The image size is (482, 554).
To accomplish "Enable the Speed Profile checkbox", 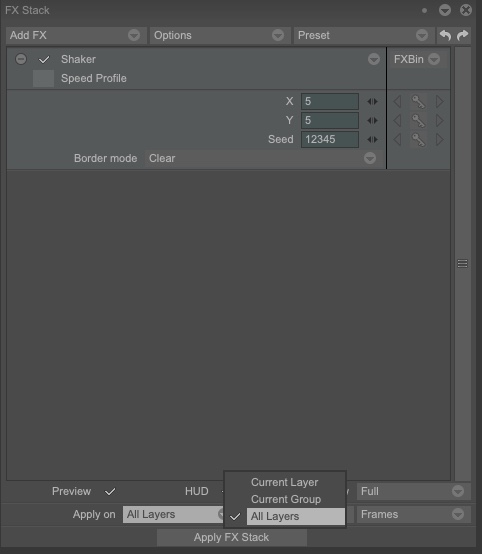I will [x=43, y=78].
